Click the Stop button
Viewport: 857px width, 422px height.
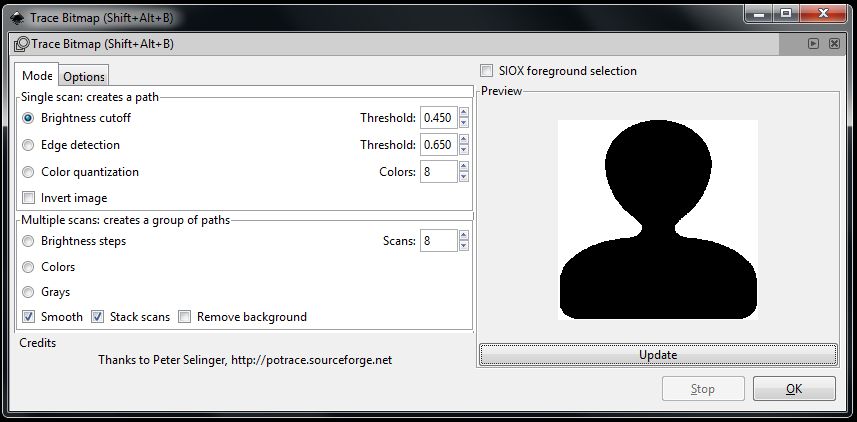click(x=703, y=389)
